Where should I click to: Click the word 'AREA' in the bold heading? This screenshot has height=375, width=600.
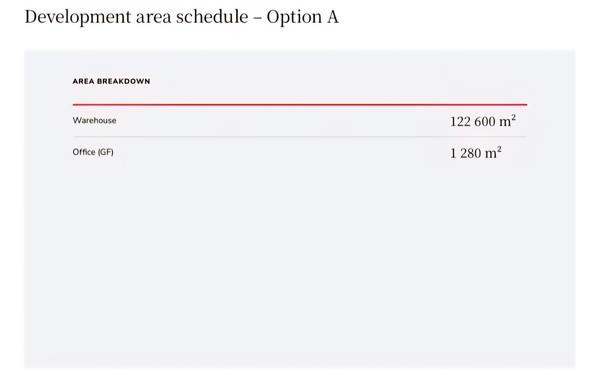click(x=83, y=81)
